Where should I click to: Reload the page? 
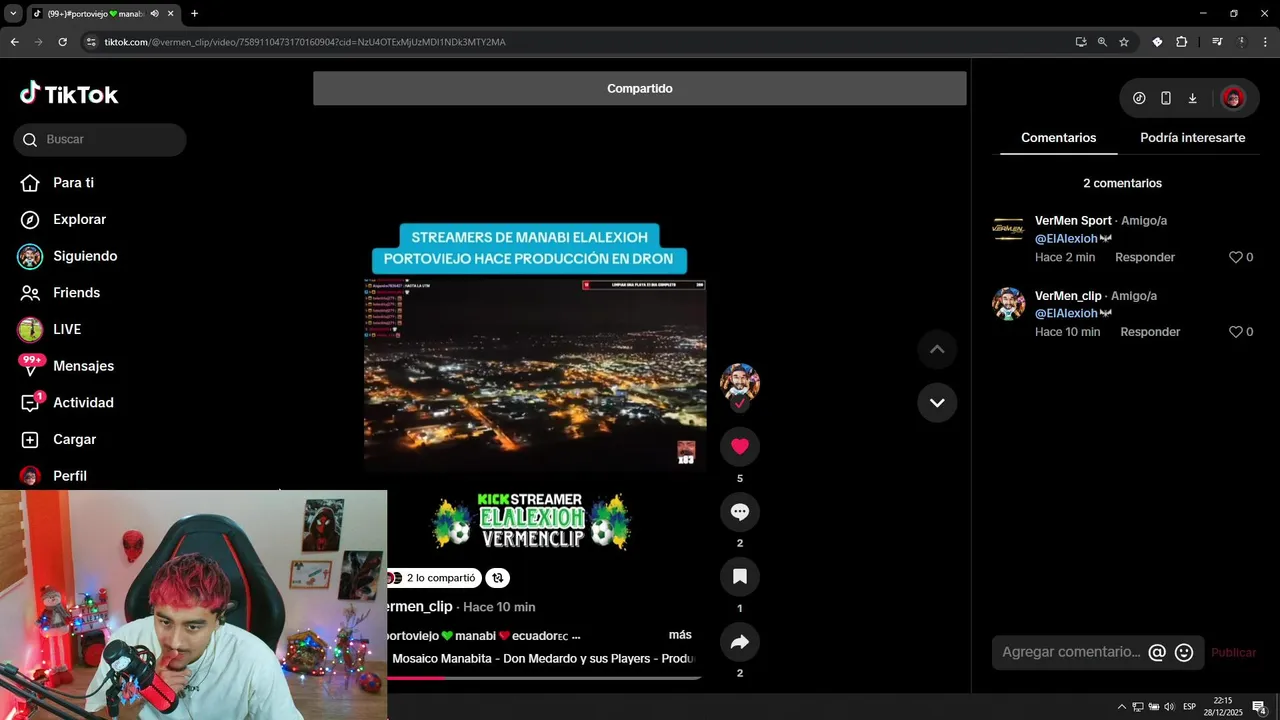coord(62,42)
